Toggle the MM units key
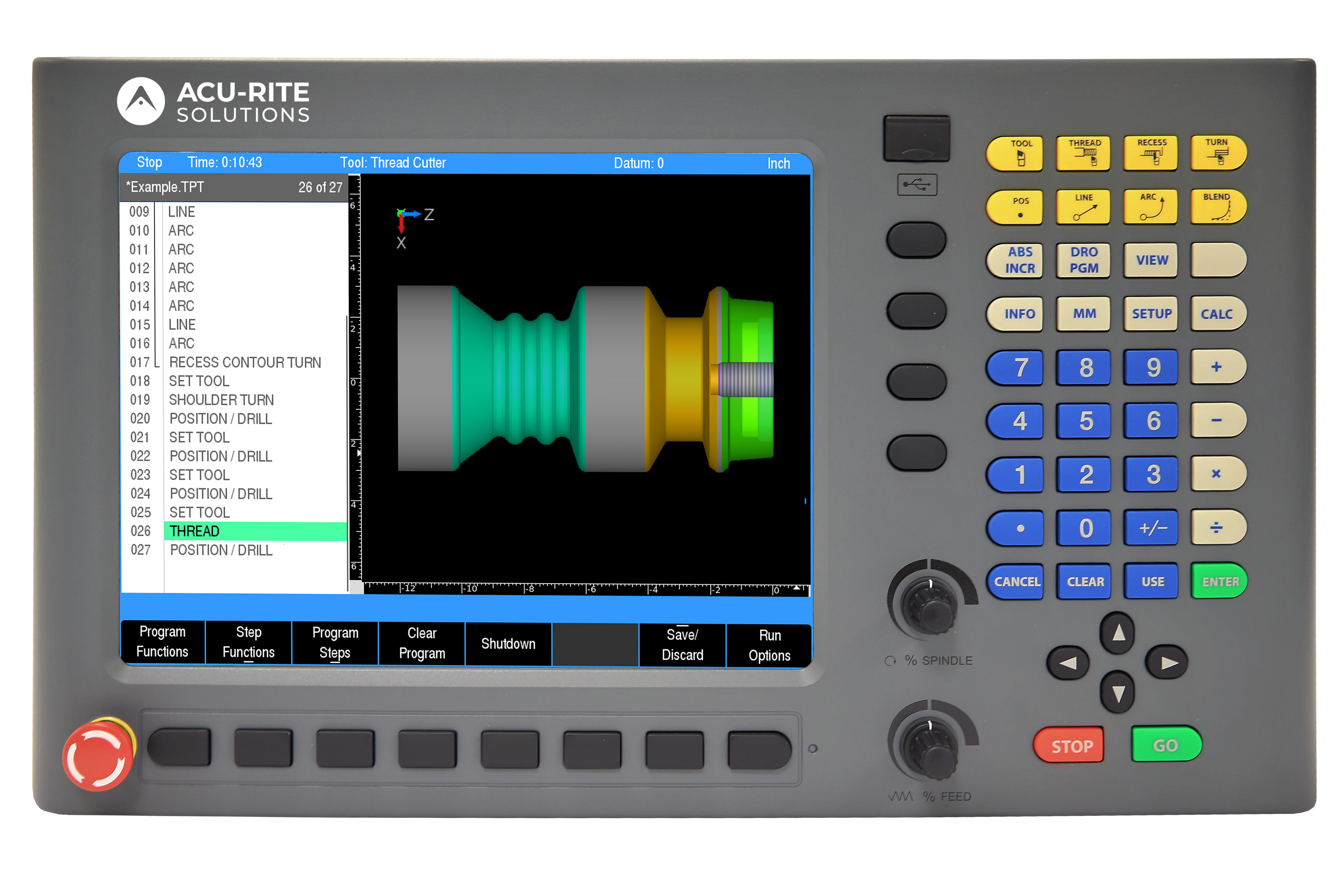Viewport: 1344px width, 896px height. pyautogui.click(x=1083, y=314)
